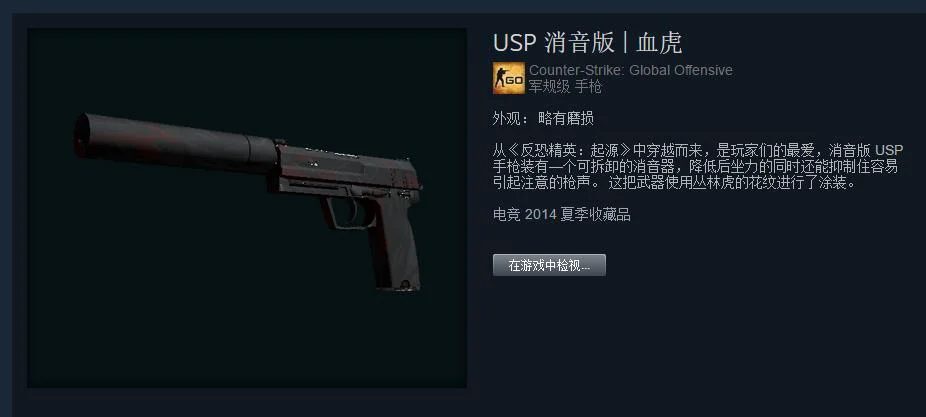Screen dimensions: 926x417
Task: Click the suppressor on the pistol image
Action: [x=175, y=142]
